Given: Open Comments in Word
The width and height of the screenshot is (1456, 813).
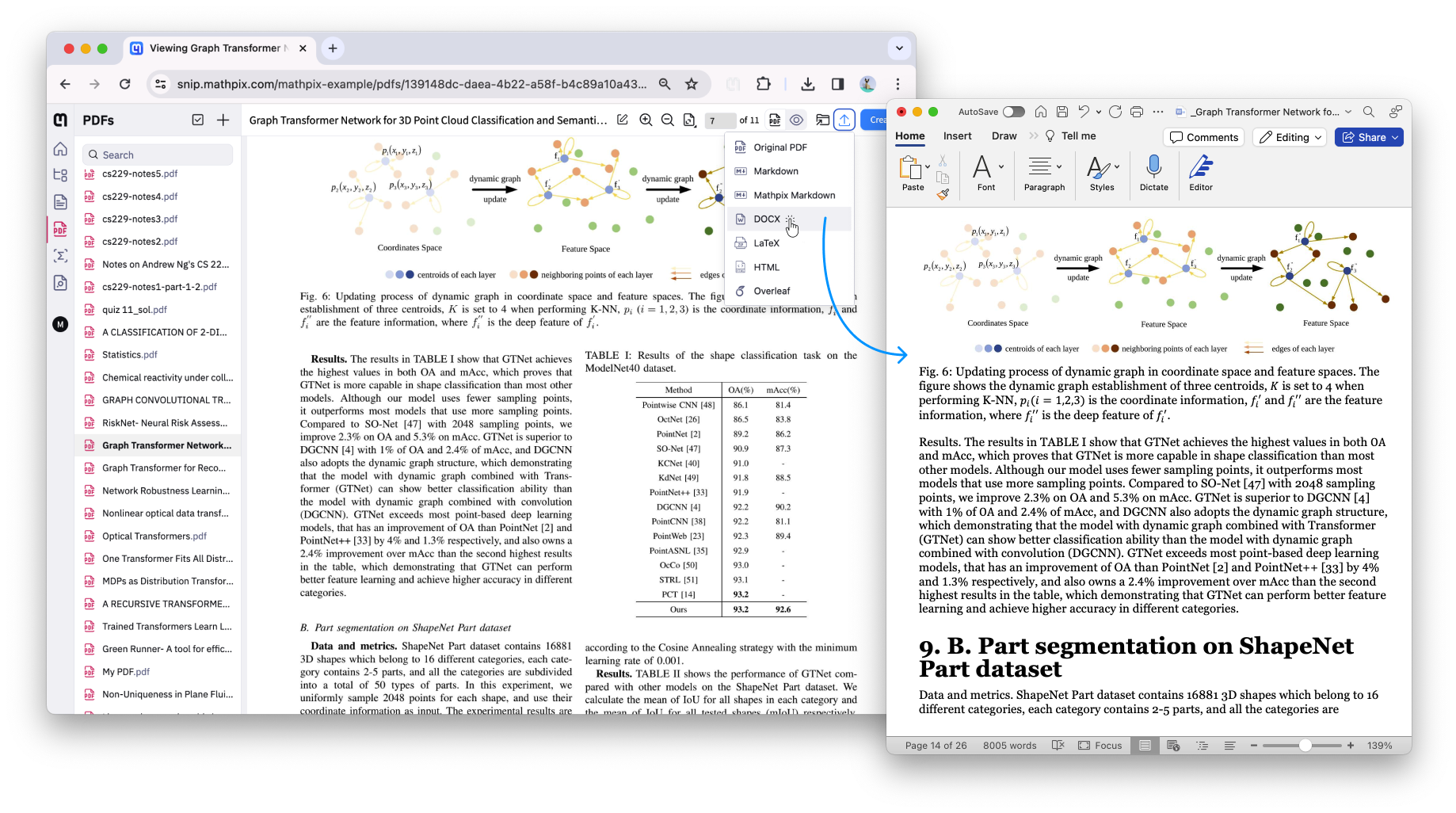Looking at the screenshot, I should point(1203,137).
